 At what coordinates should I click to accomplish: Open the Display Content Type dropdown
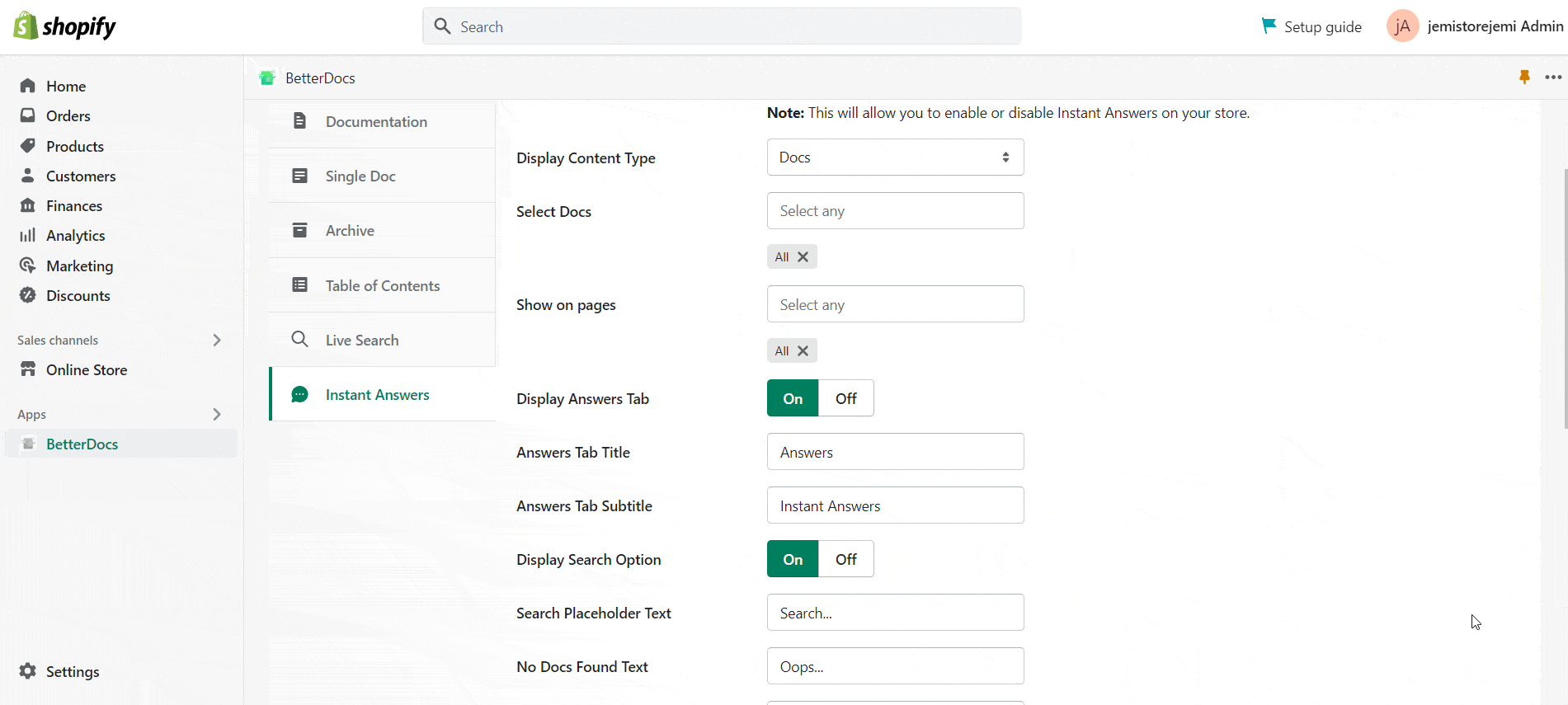click(x=896, y=157)
